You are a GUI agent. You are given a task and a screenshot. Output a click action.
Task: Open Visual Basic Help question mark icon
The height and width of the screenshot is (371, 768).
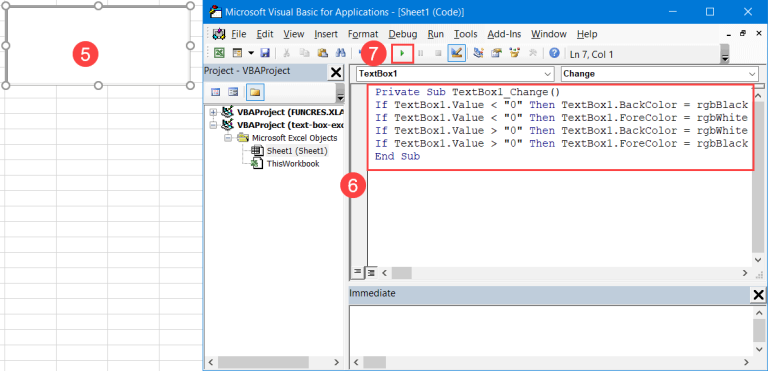[x=554, y=53]
